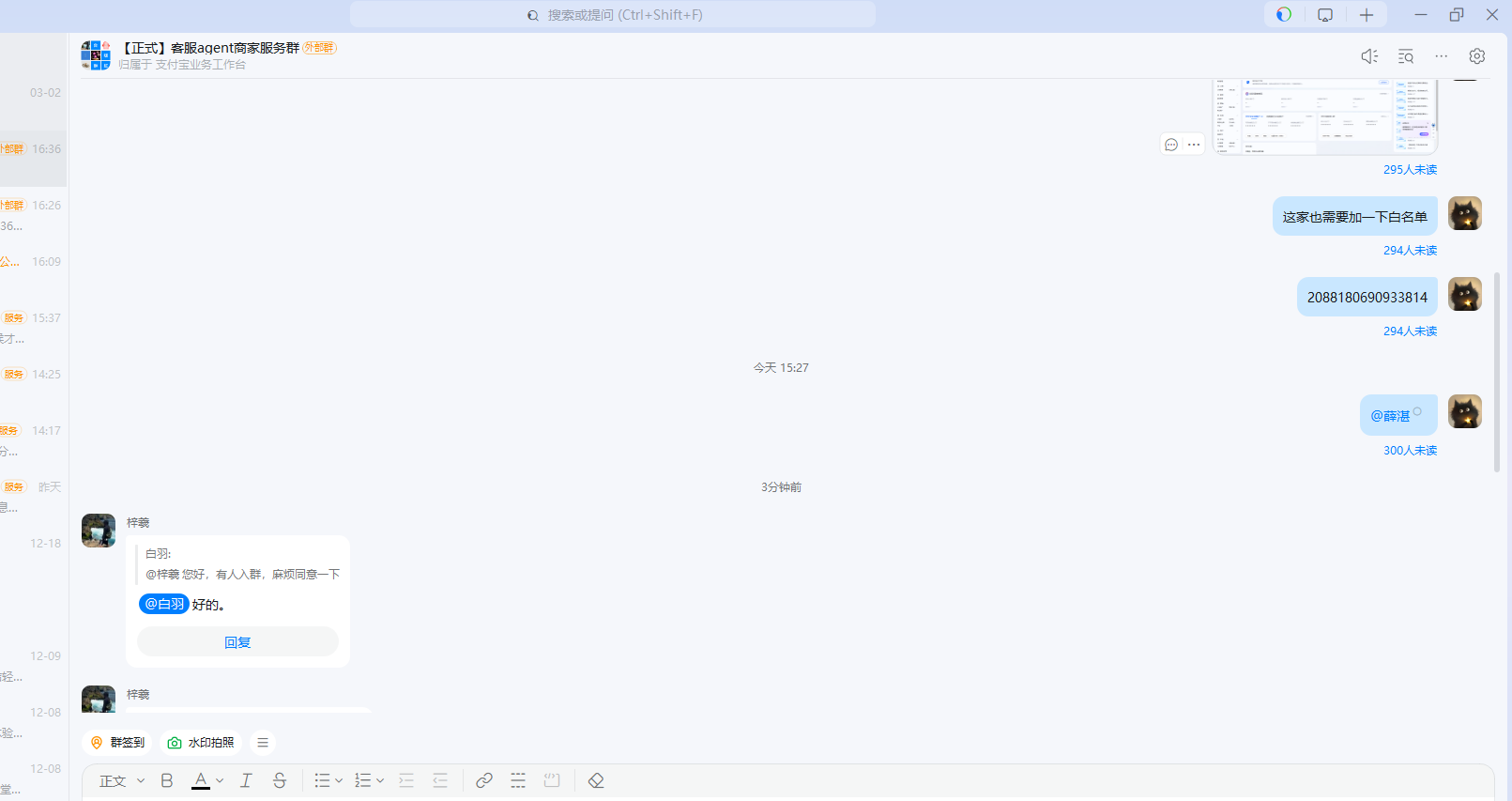1512x801 pixels.
Task: Toggle italic text formatting
Action: 246,780
